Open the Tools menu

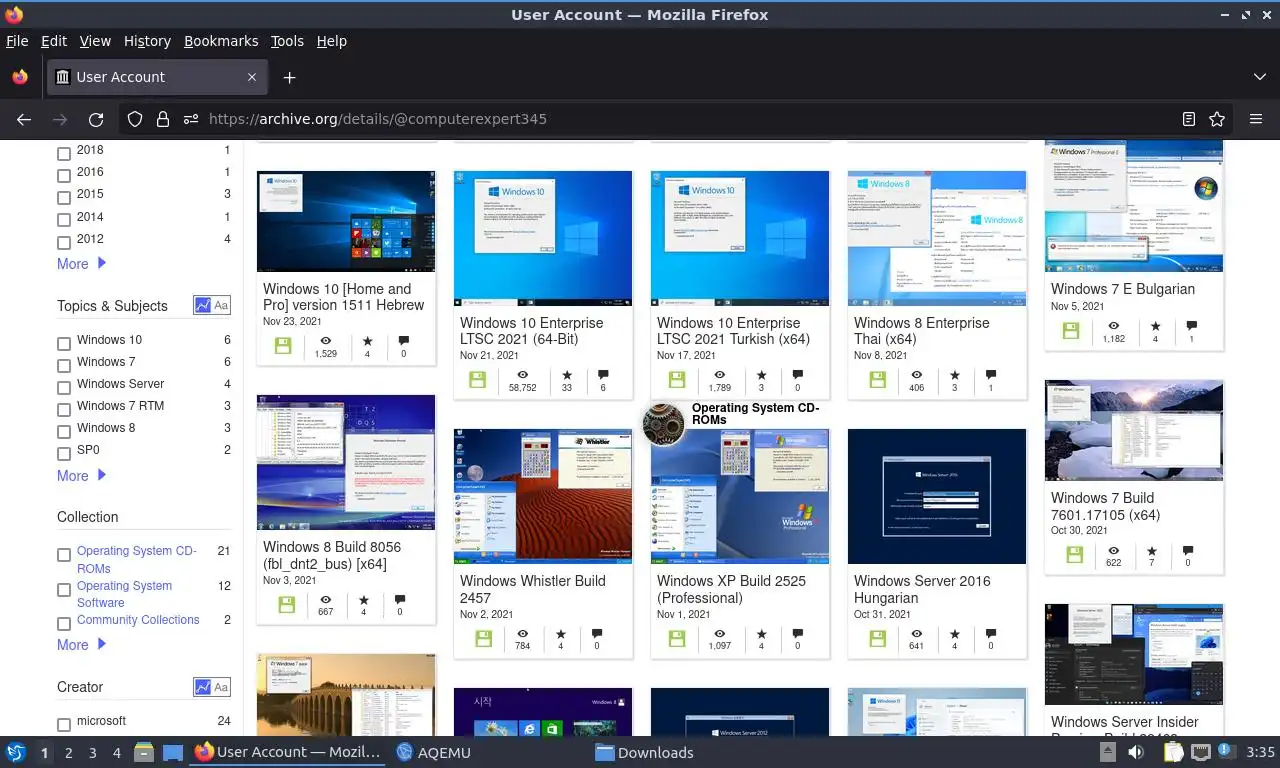(287, 41)
